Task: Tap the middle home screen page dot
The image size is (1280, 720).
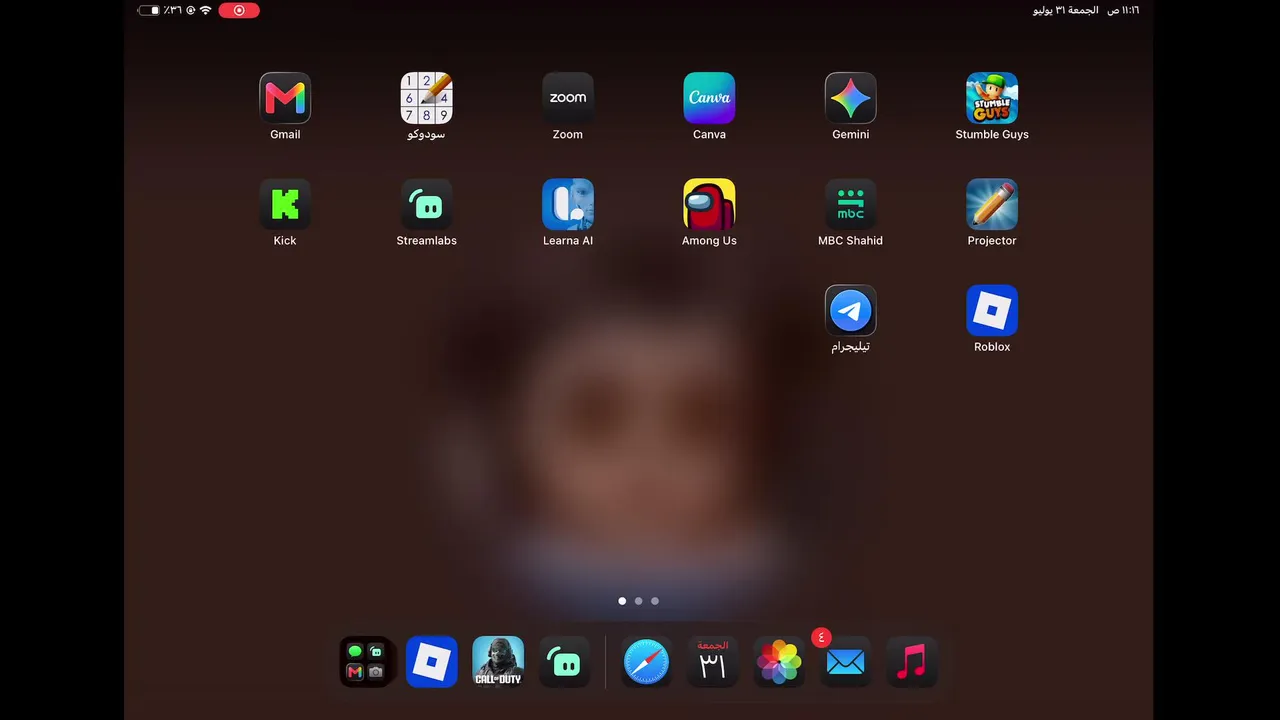Action: tap(639, 601)
